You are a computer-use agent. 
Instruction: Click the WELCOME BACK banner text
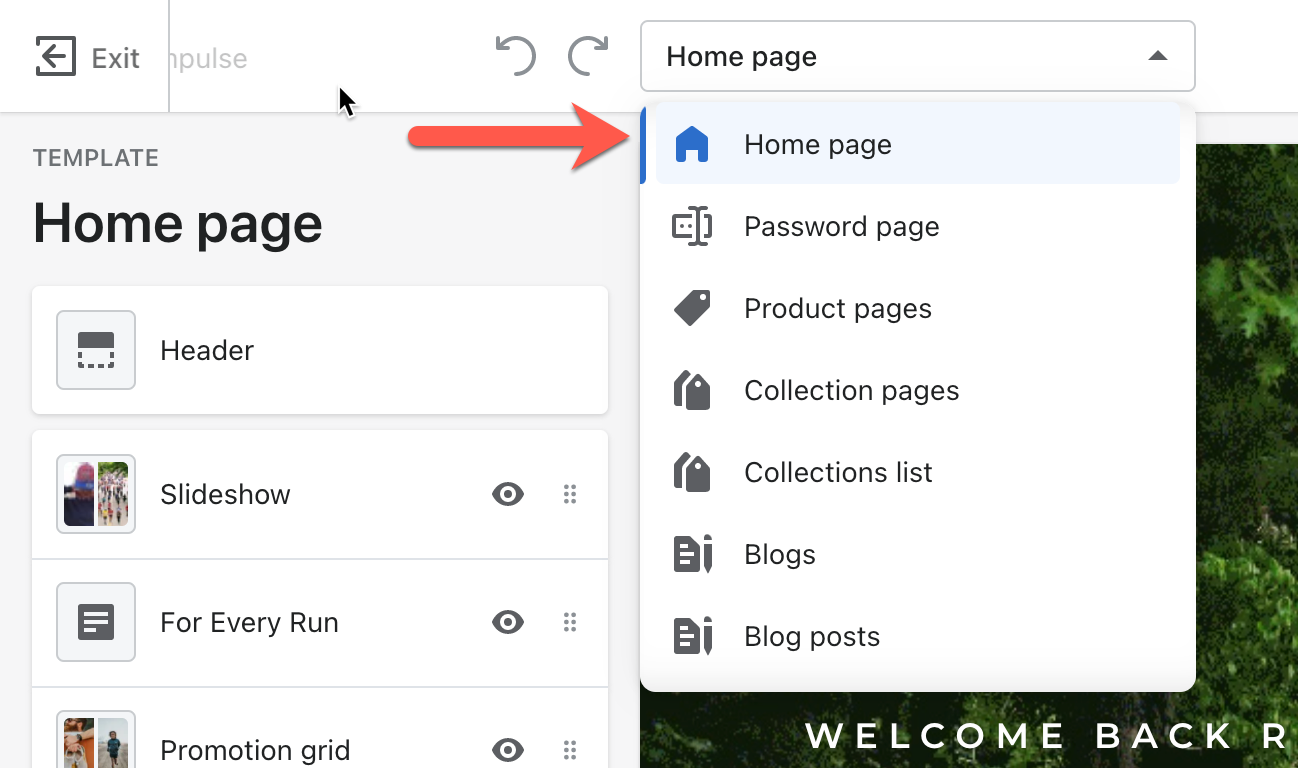click(1046, 736)
